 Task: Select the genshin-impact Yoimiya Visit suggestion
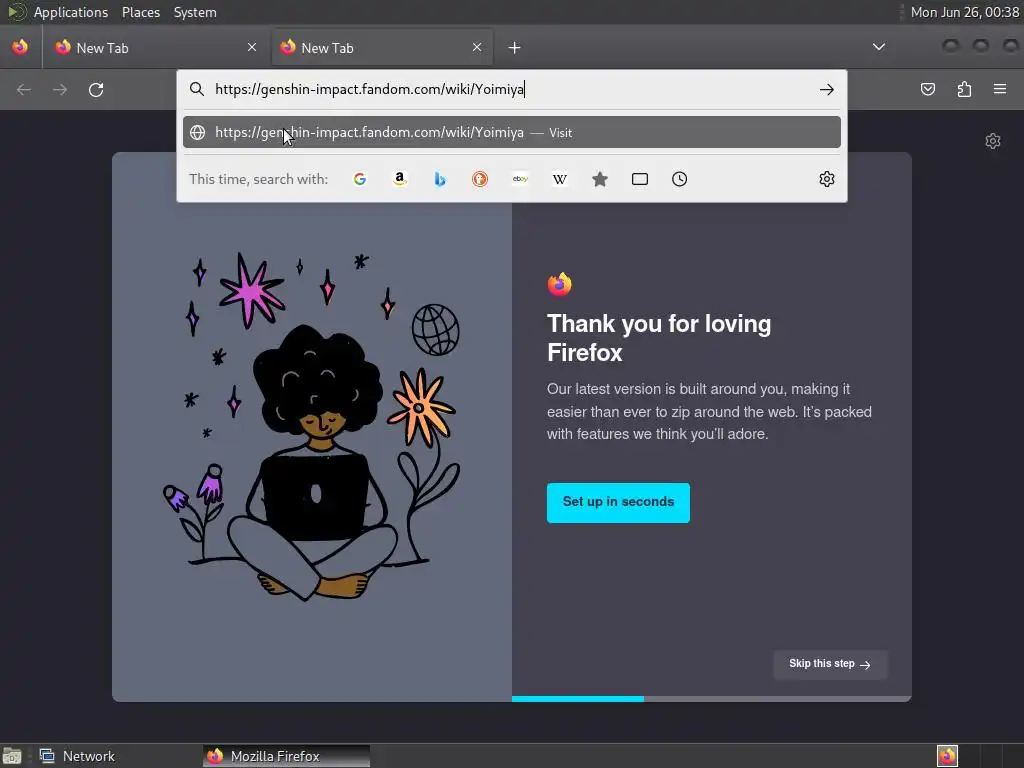(512, 133)
